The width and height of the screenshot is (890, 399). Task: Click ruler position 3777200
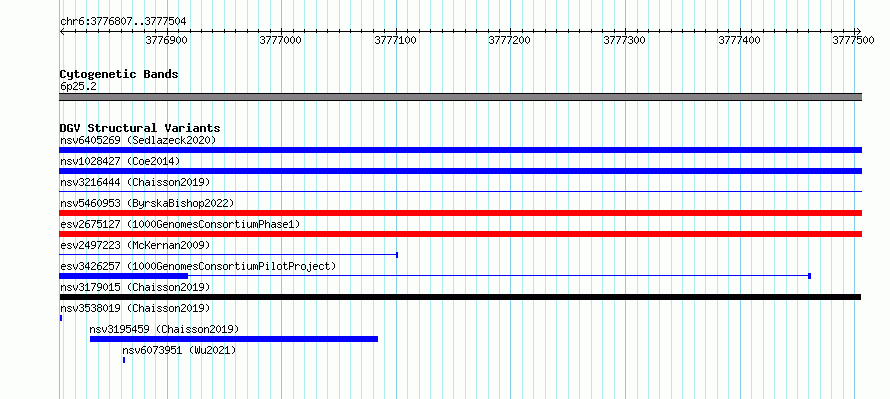[510, 40]
